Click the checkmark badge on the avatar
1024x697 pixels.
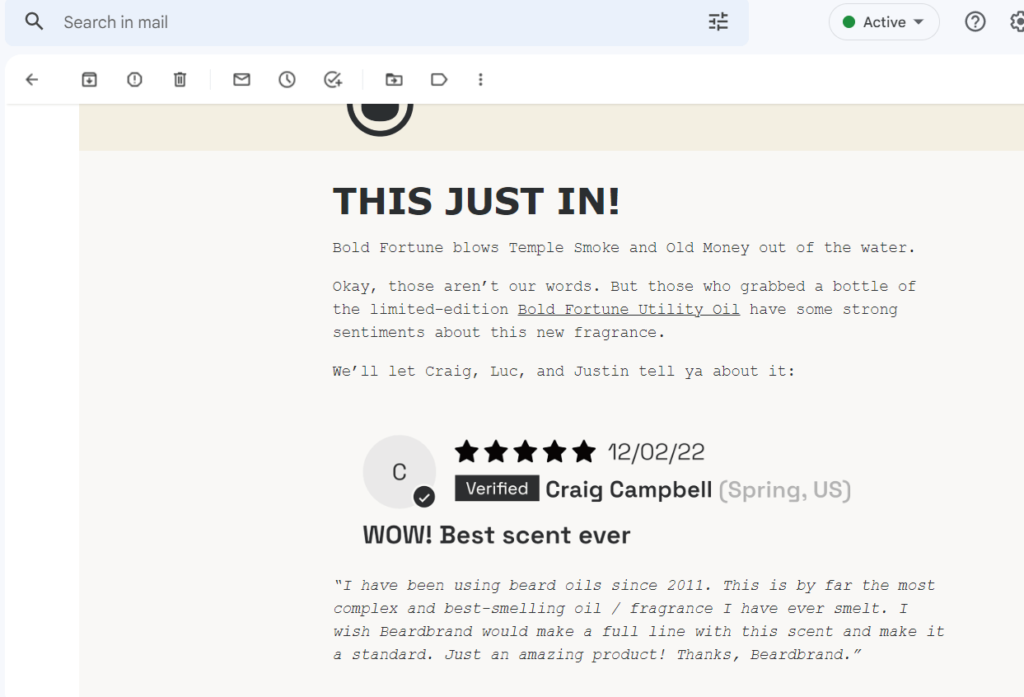click(x=424, y=497)
